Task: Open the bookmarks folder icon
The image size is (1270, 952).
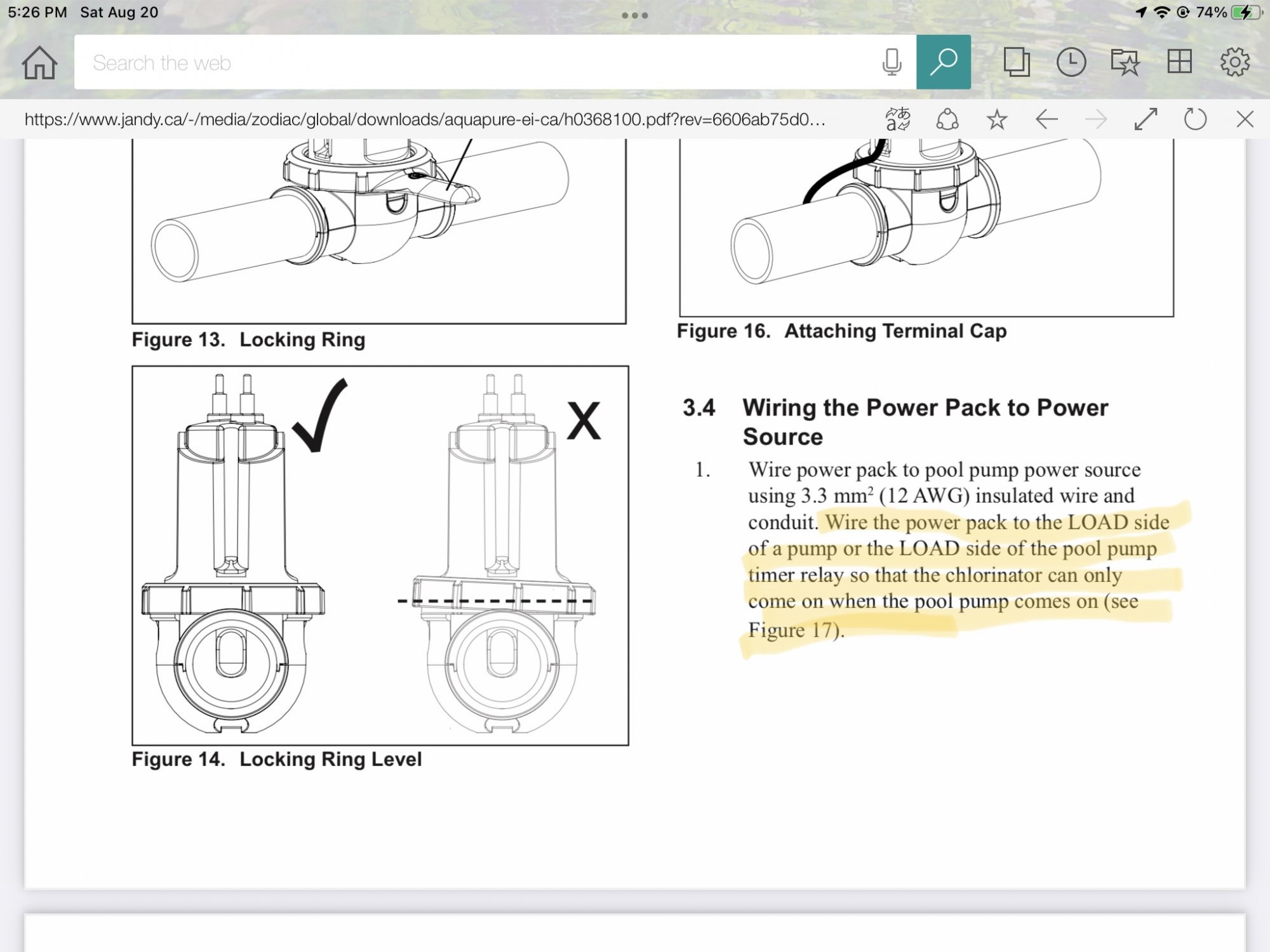Action: point(1125,62)
